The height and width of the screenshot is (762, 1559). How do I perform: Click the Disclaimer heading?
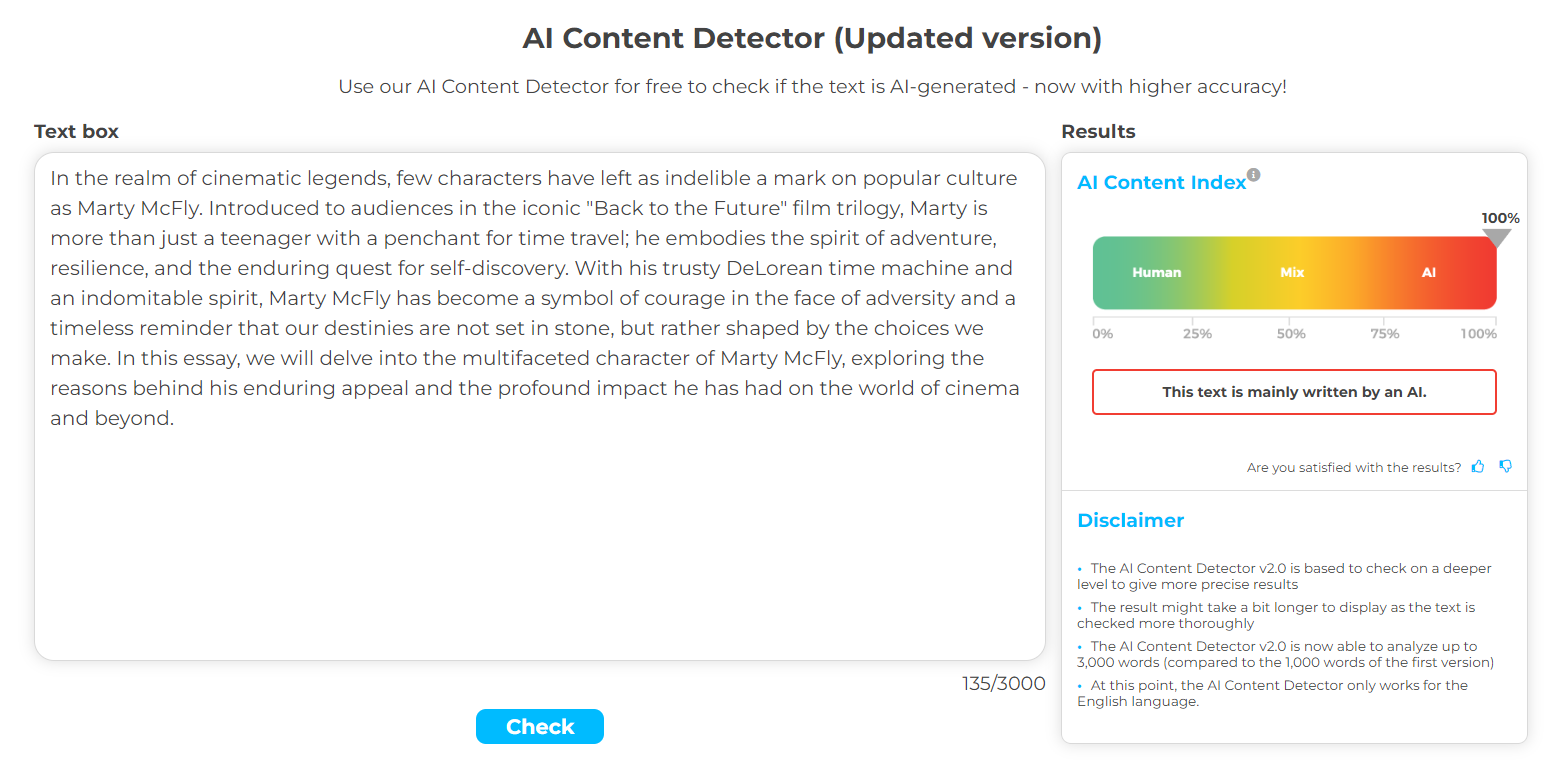pyautogui.click(x=1130, y=520)
